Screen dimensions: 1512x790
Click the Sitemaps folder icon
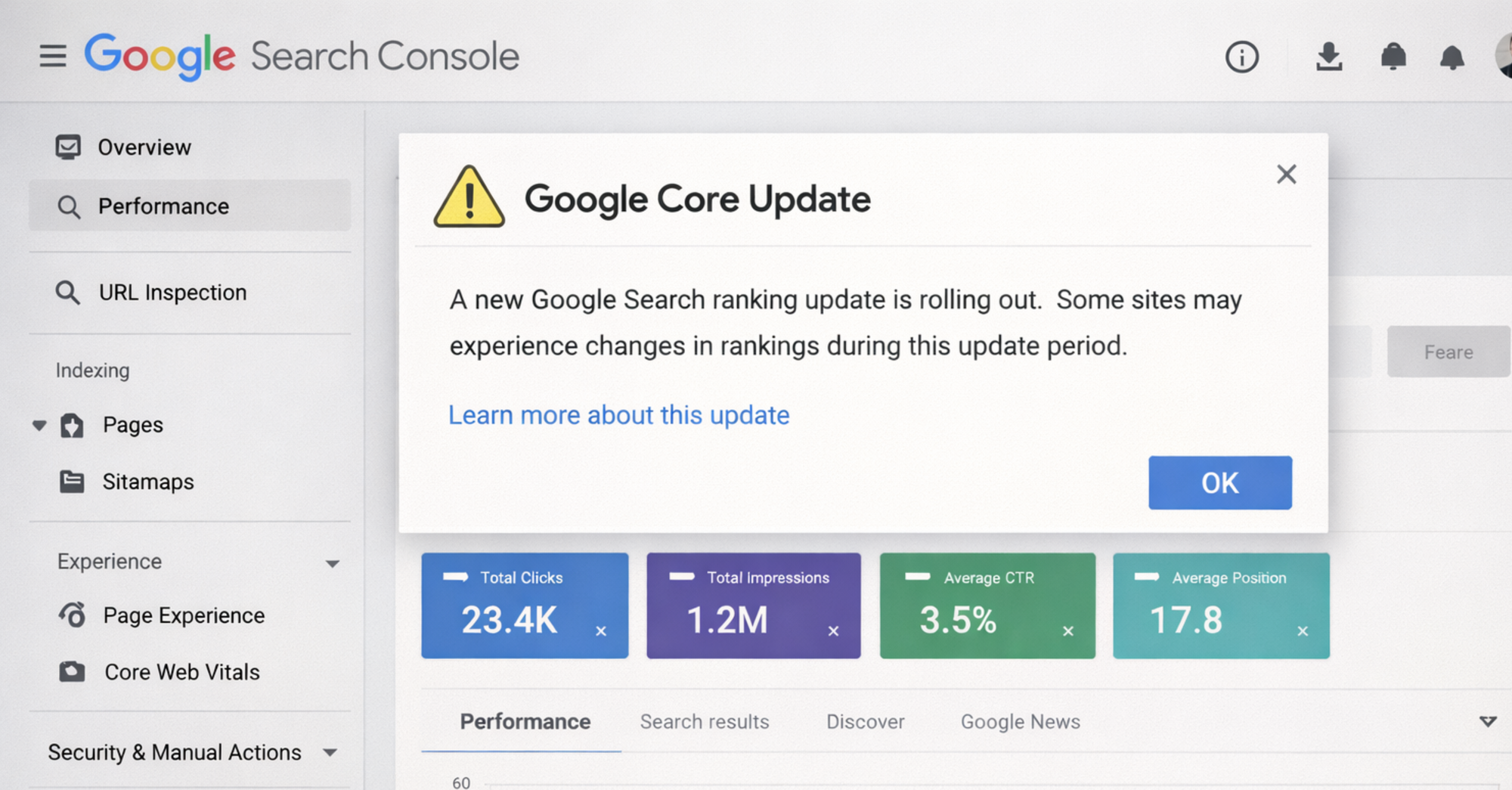(71, 482)
